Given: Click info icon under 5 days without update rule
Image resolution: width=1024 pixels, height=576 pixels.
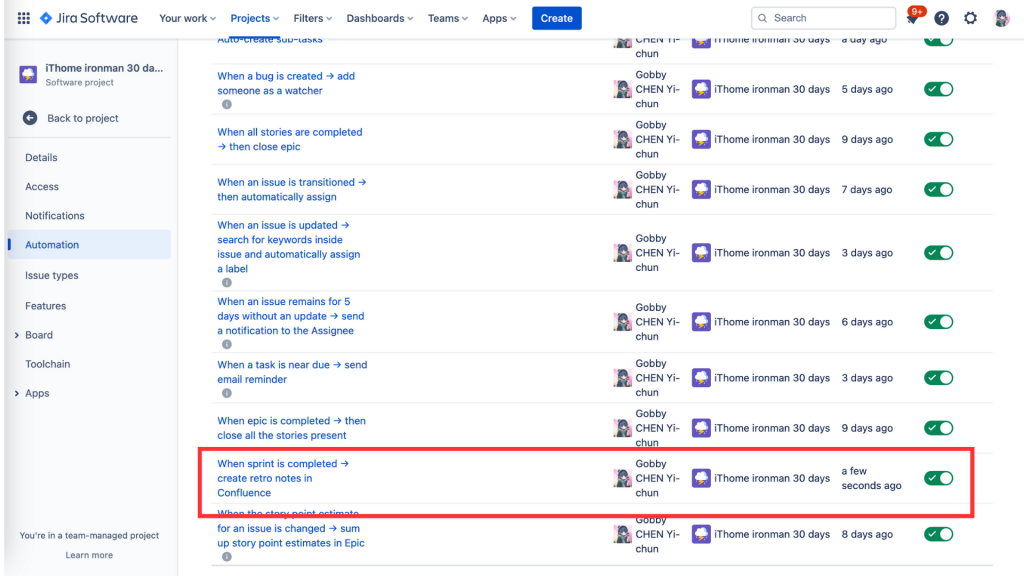Looking at the screenshot, I should point(227,344).
